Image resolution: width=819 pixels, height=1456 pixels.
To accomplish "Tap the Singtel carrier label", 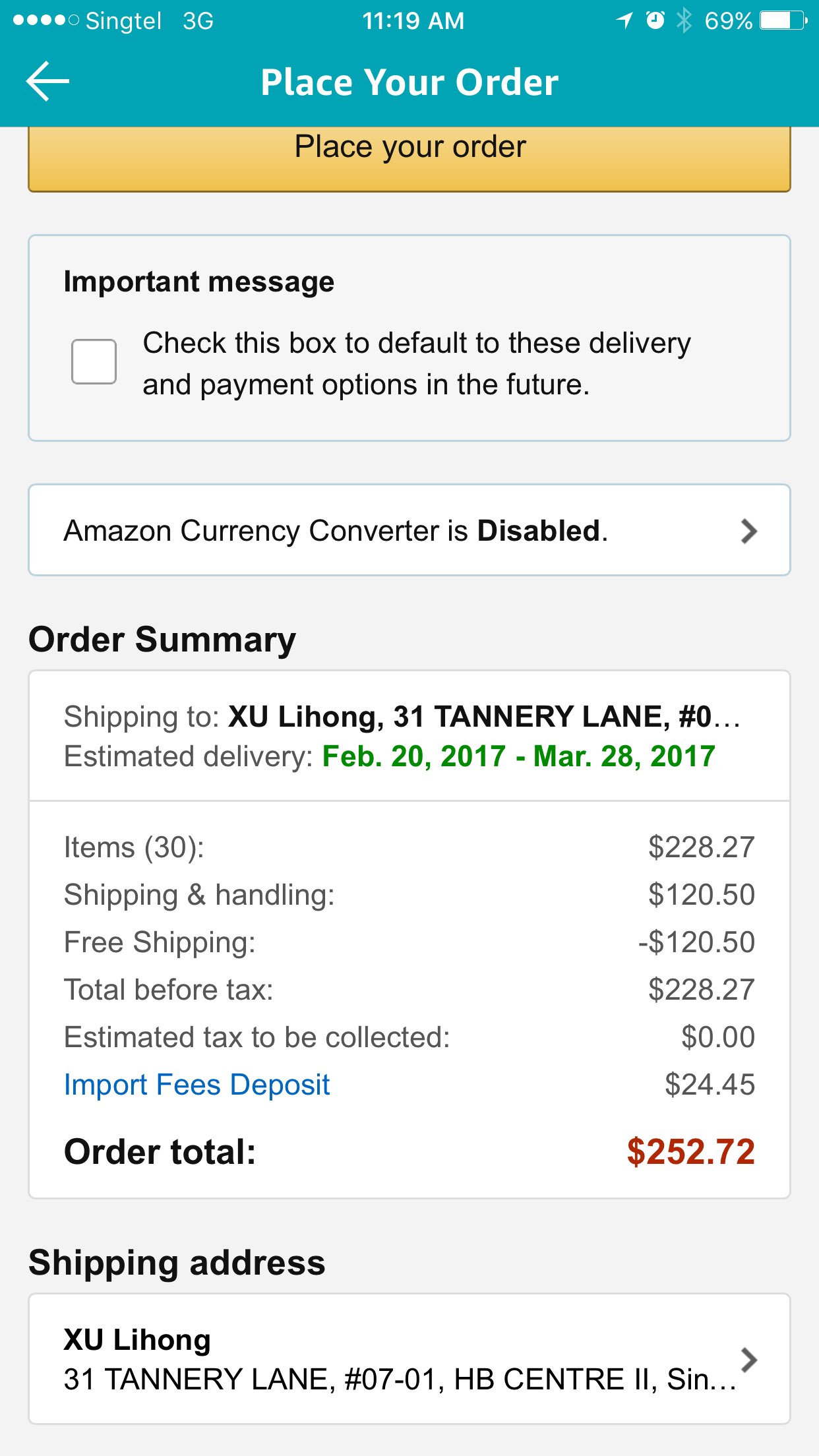I will (x=123, y=20).
